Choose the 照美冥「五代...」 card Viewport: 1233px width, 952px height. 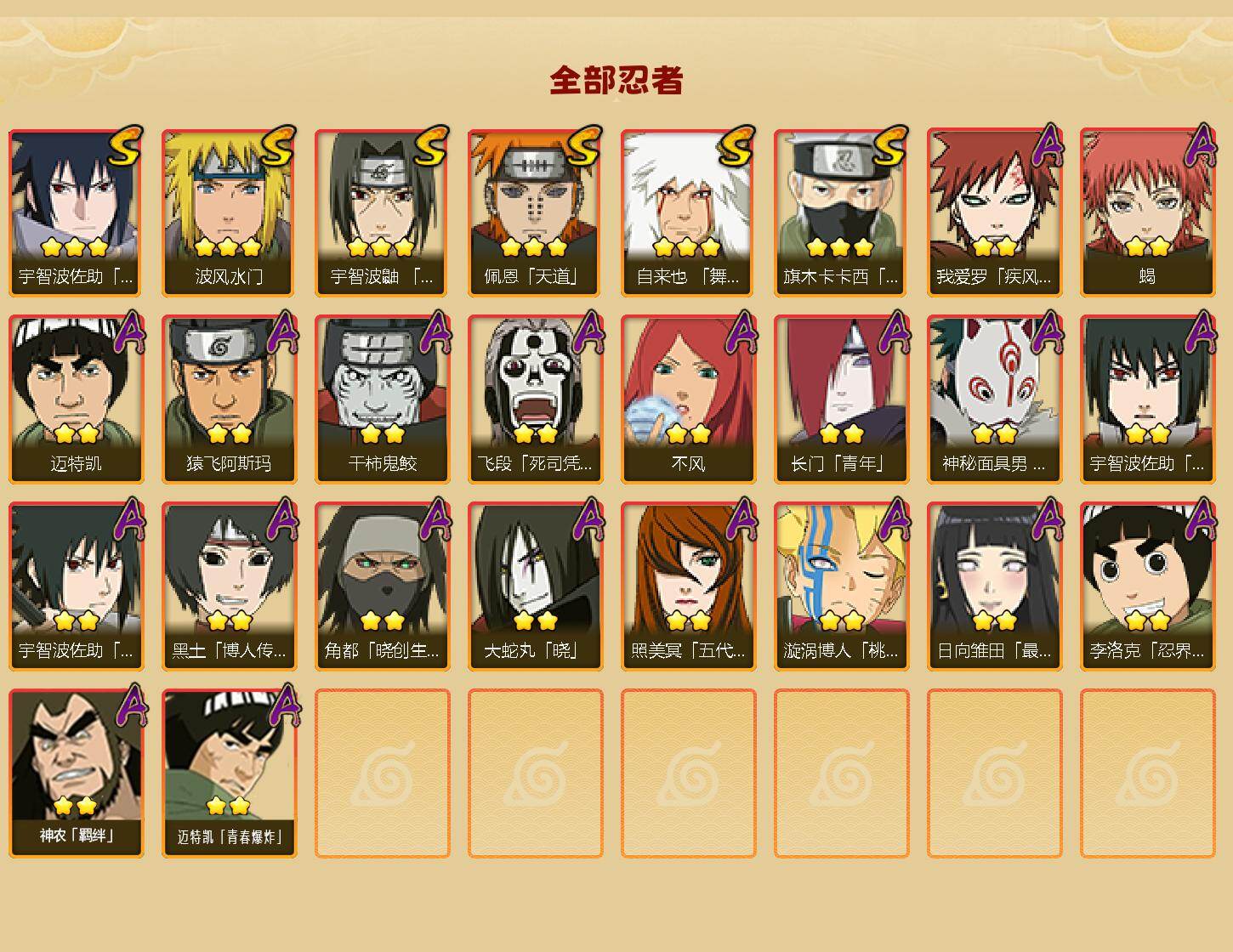pos(689,586)
